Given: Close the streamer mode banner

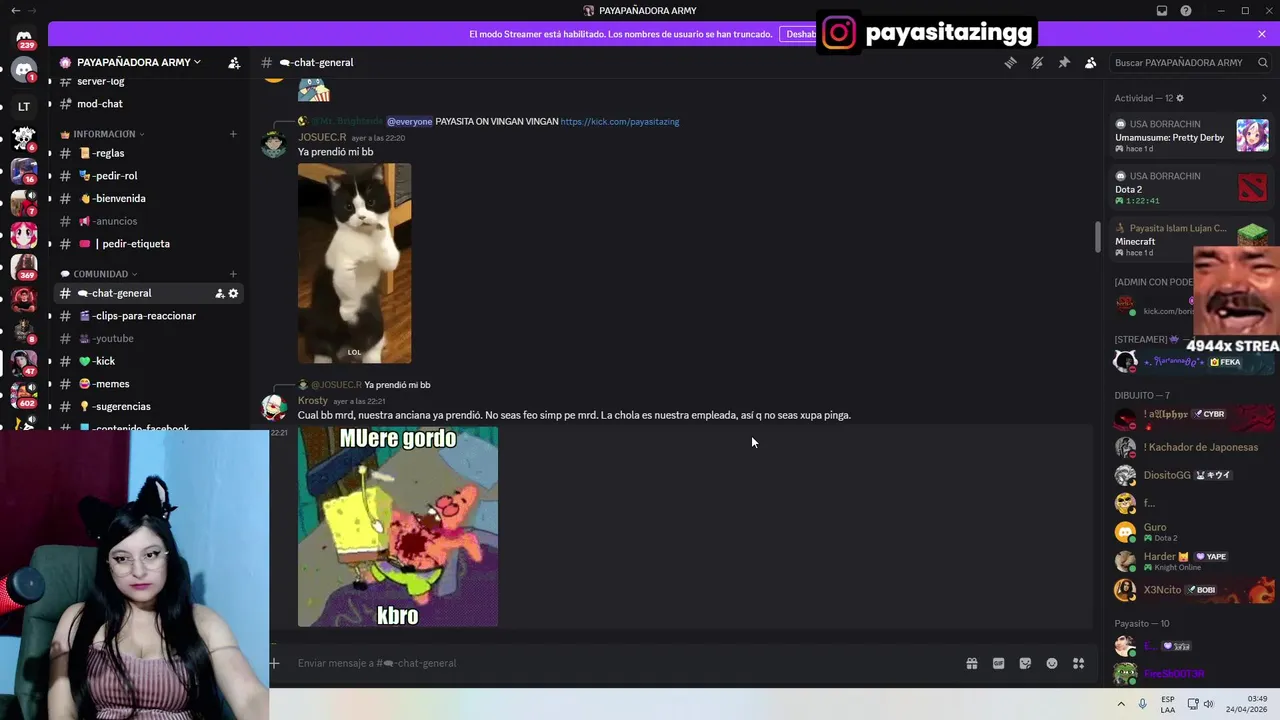Looking at the screenshot, I should (x=1262, y=34).
